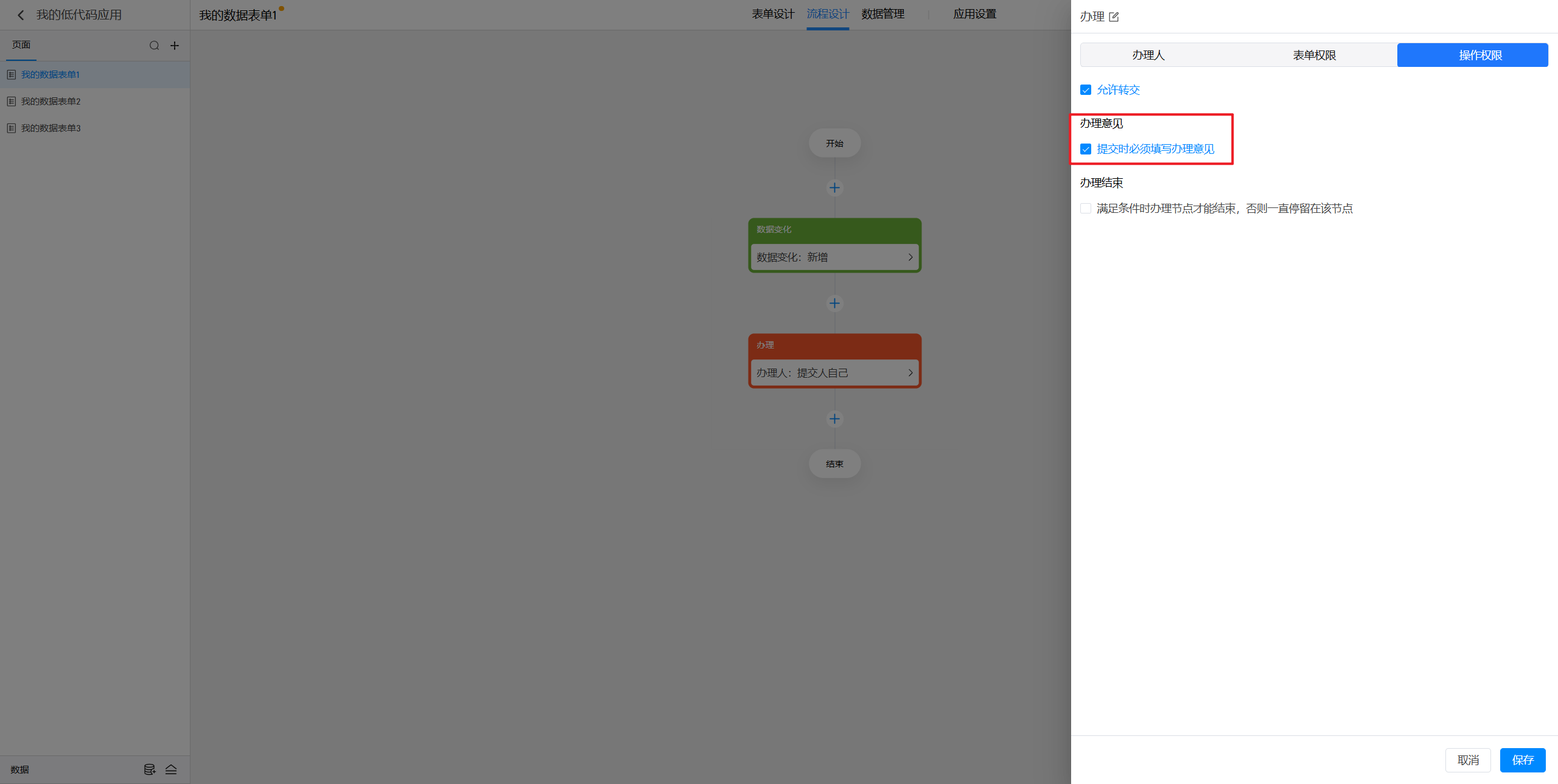Switch to the 办理人 tab
1558x784 pixels.
click(x=1148, y=55)
